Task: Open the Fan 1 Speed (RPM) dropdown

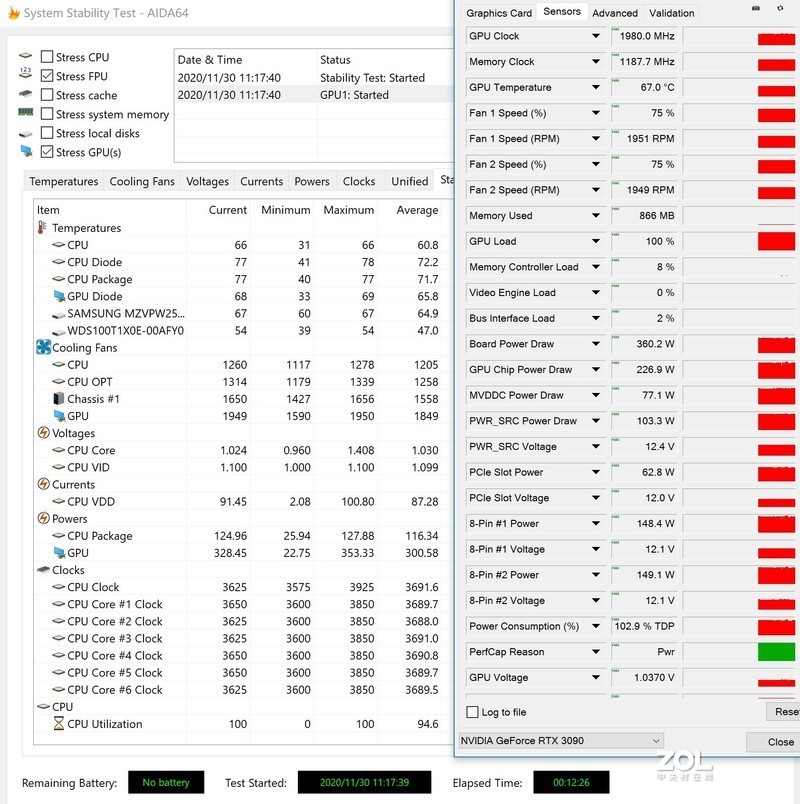Action: click(x=595, y=138)
